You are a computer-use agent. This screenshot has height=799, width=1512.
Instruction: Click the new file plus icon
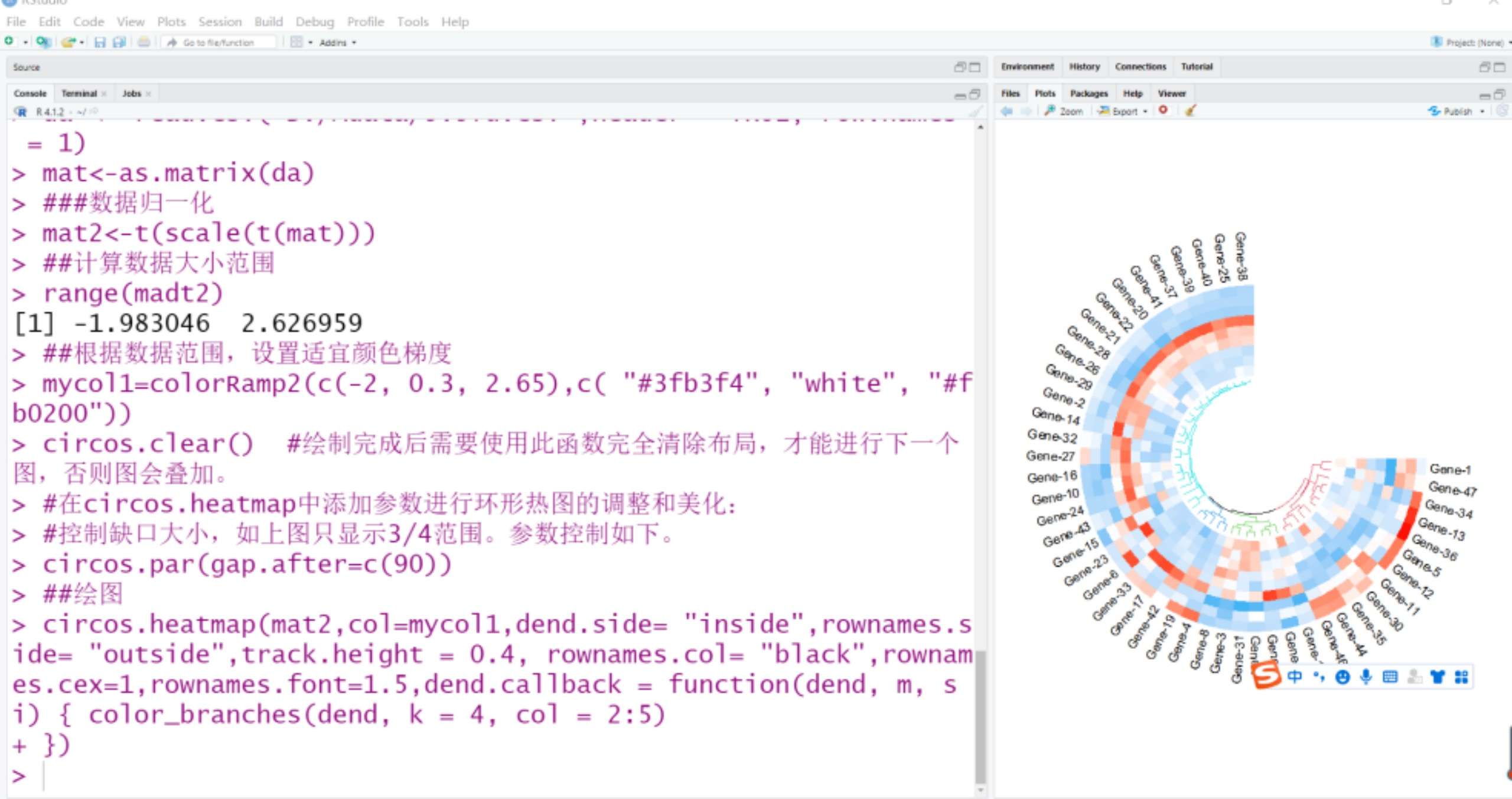(9, 42)
